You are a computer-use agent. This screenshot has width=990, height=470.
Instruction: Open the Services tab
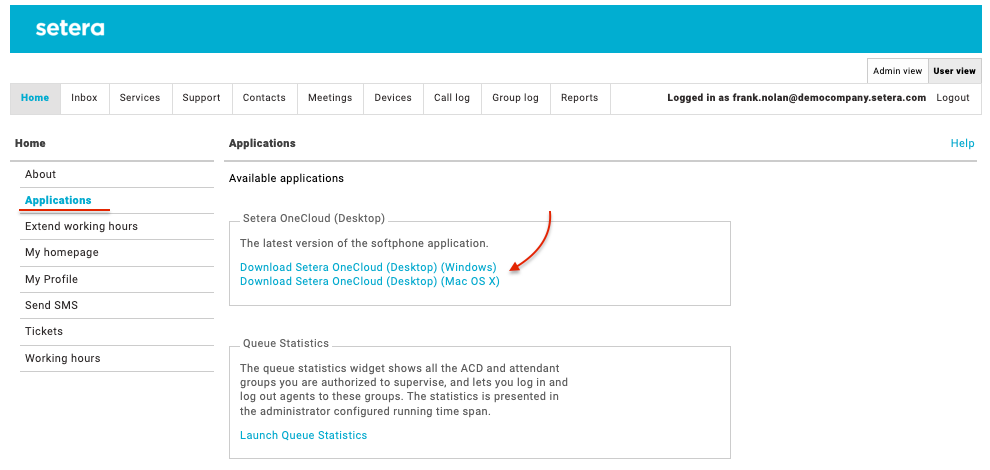(140, 98)
